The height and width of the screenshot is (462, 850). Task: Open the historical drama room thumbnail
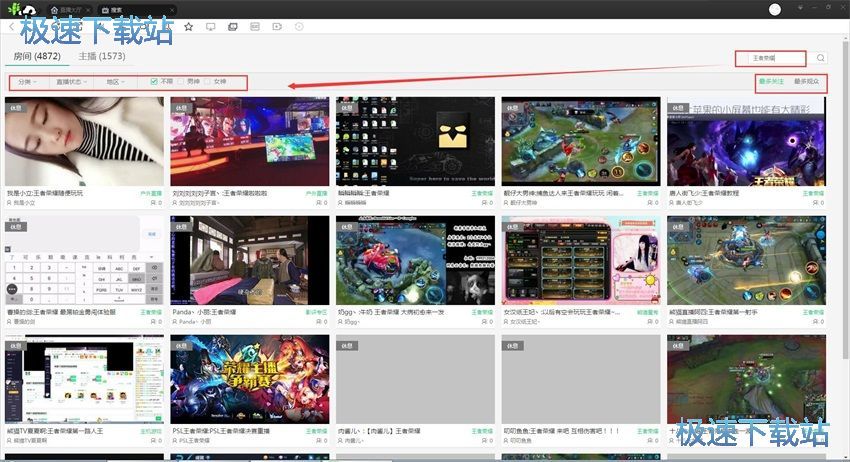coord(250,260)
